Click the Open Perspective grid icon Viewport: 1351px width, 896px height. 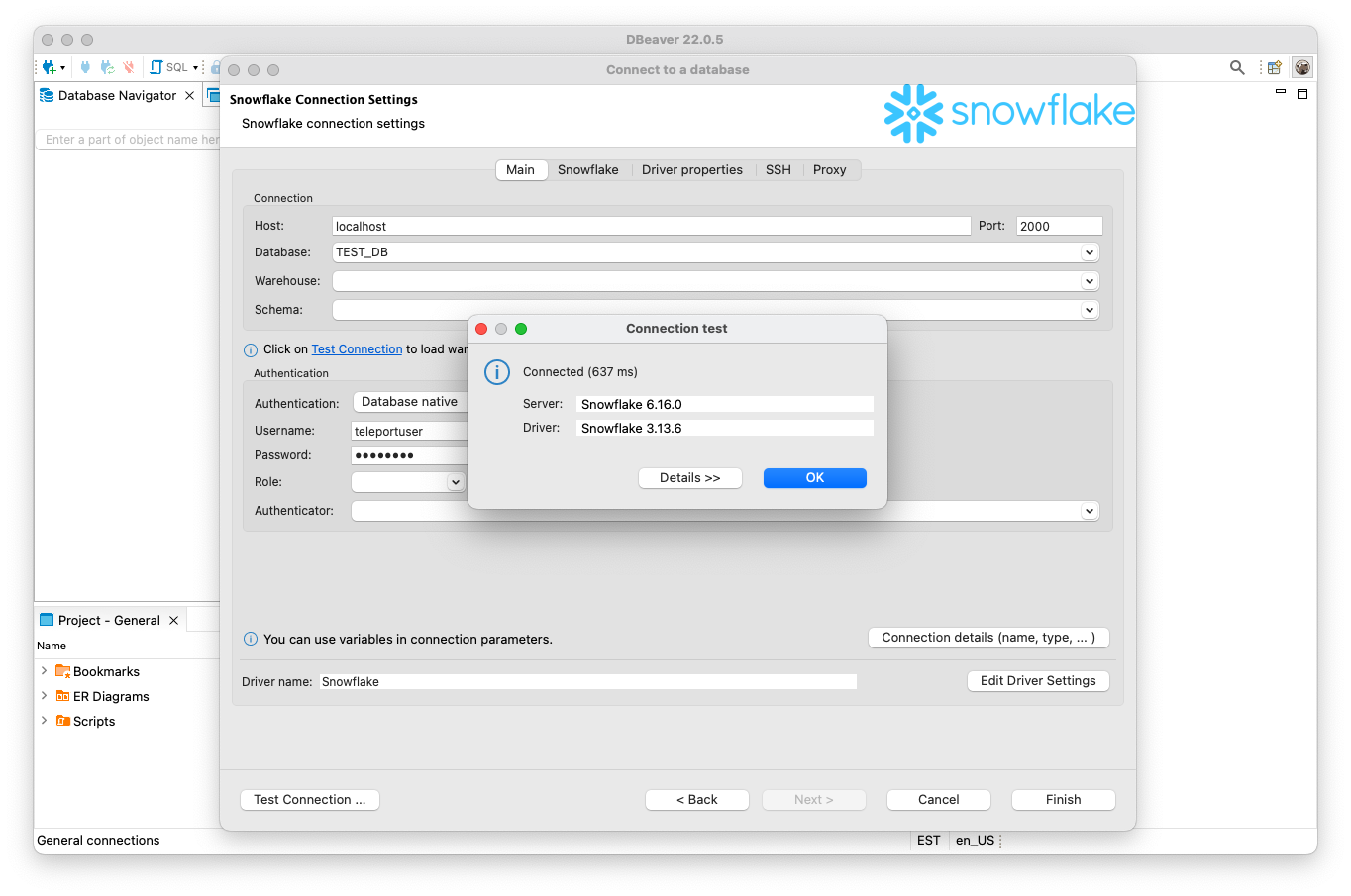(x=1275, y=67)
